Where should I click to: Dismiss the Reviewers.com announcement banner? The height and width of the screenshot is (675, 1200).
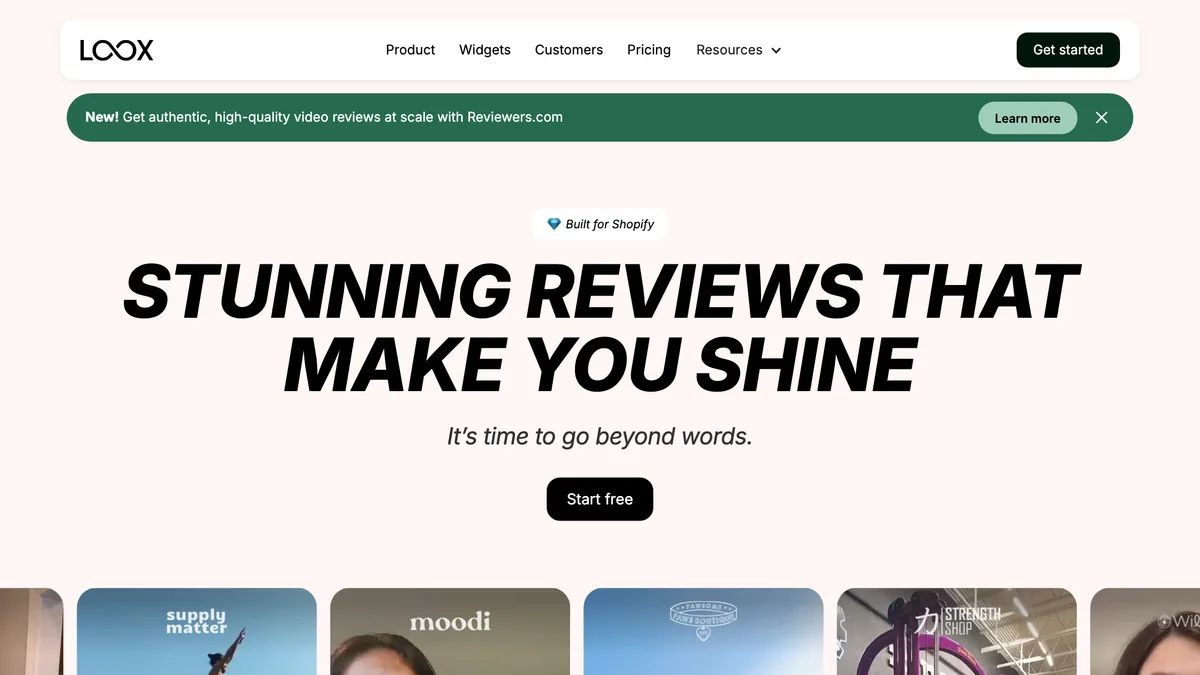click(1102, 118)
